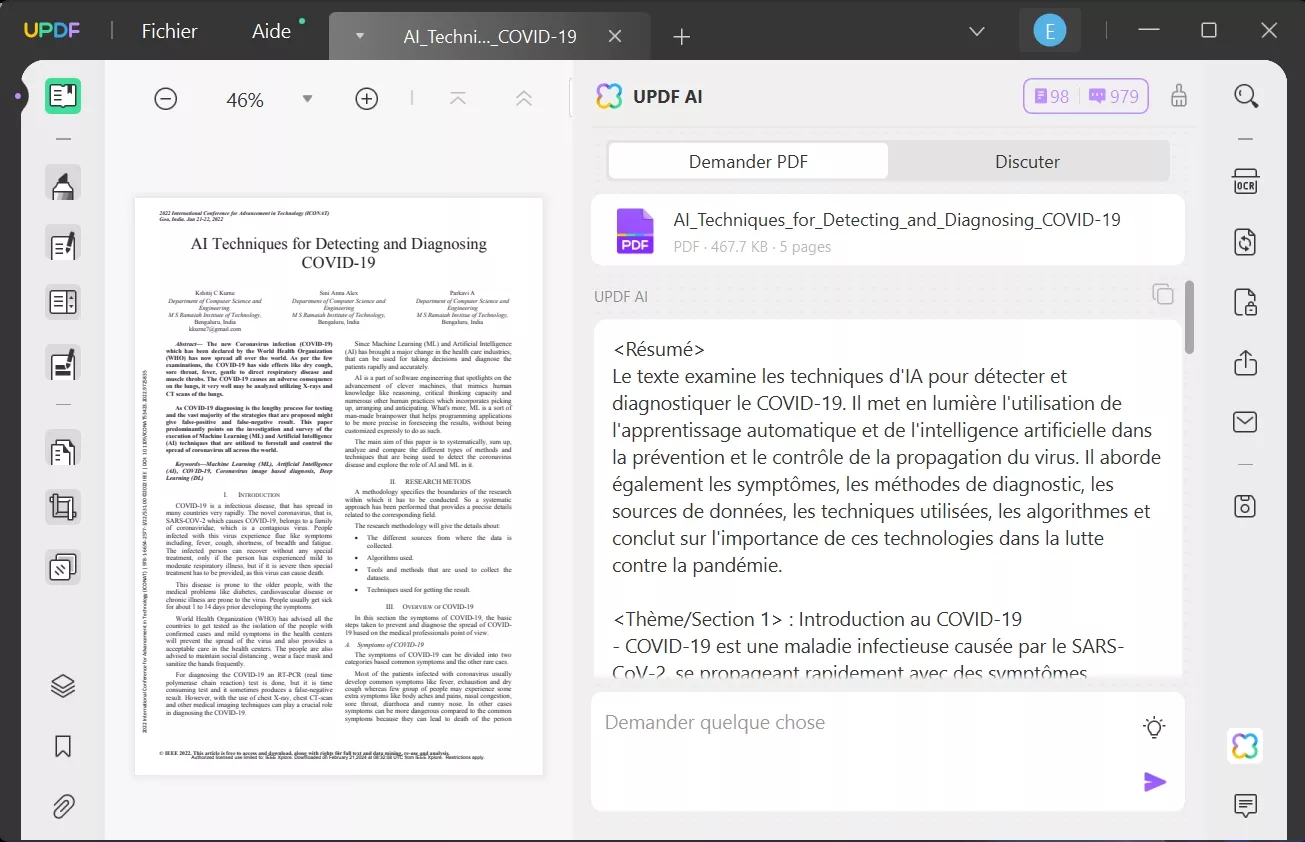Open the prompt suggestions lightbulb
Image resolution: width=1305 pixels, height=842 pixels.
1153,727
